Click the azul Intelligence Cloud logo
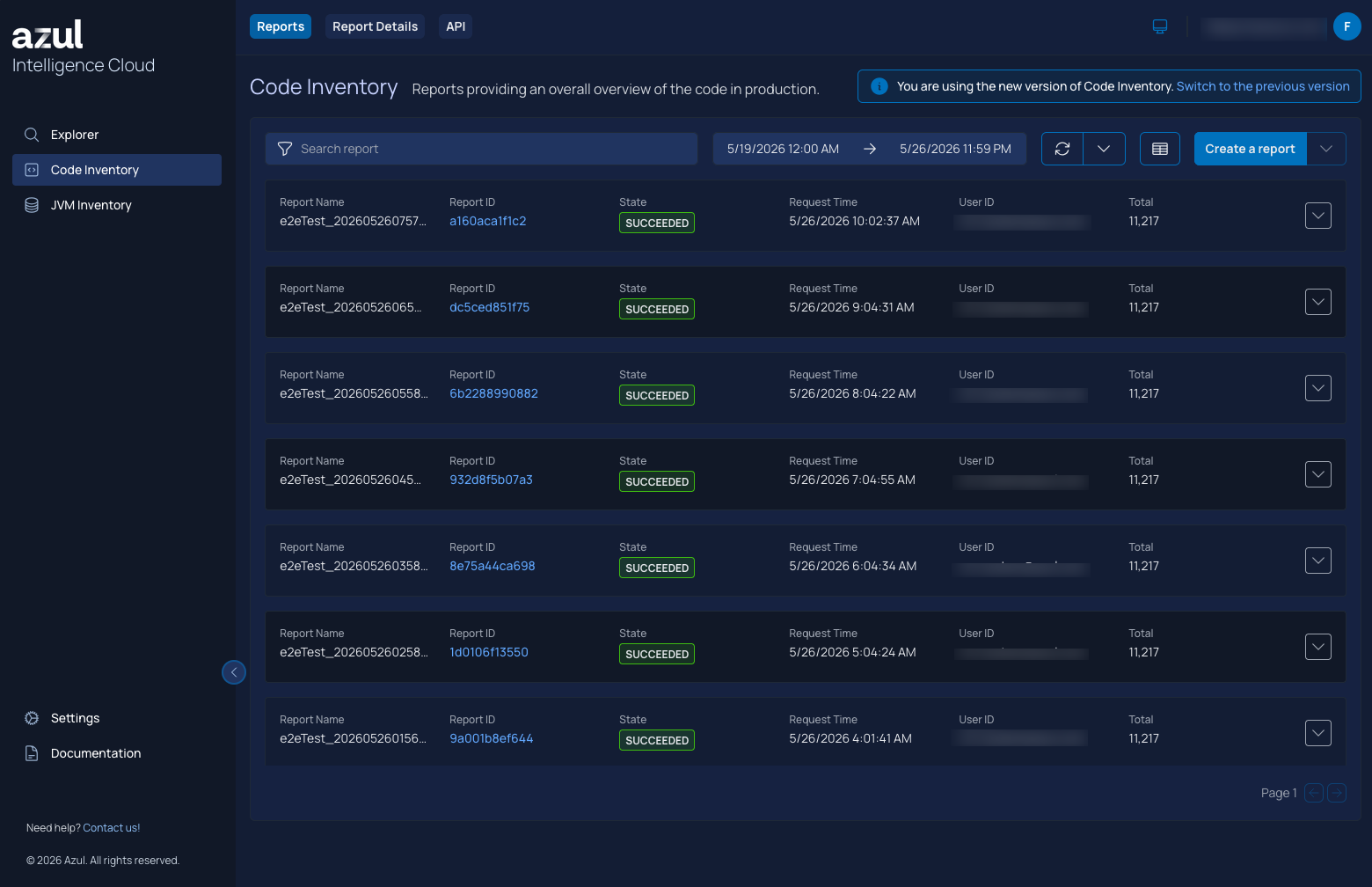Image resolution: width=1372 pixels, height=887 pixels. coord(84,47)
